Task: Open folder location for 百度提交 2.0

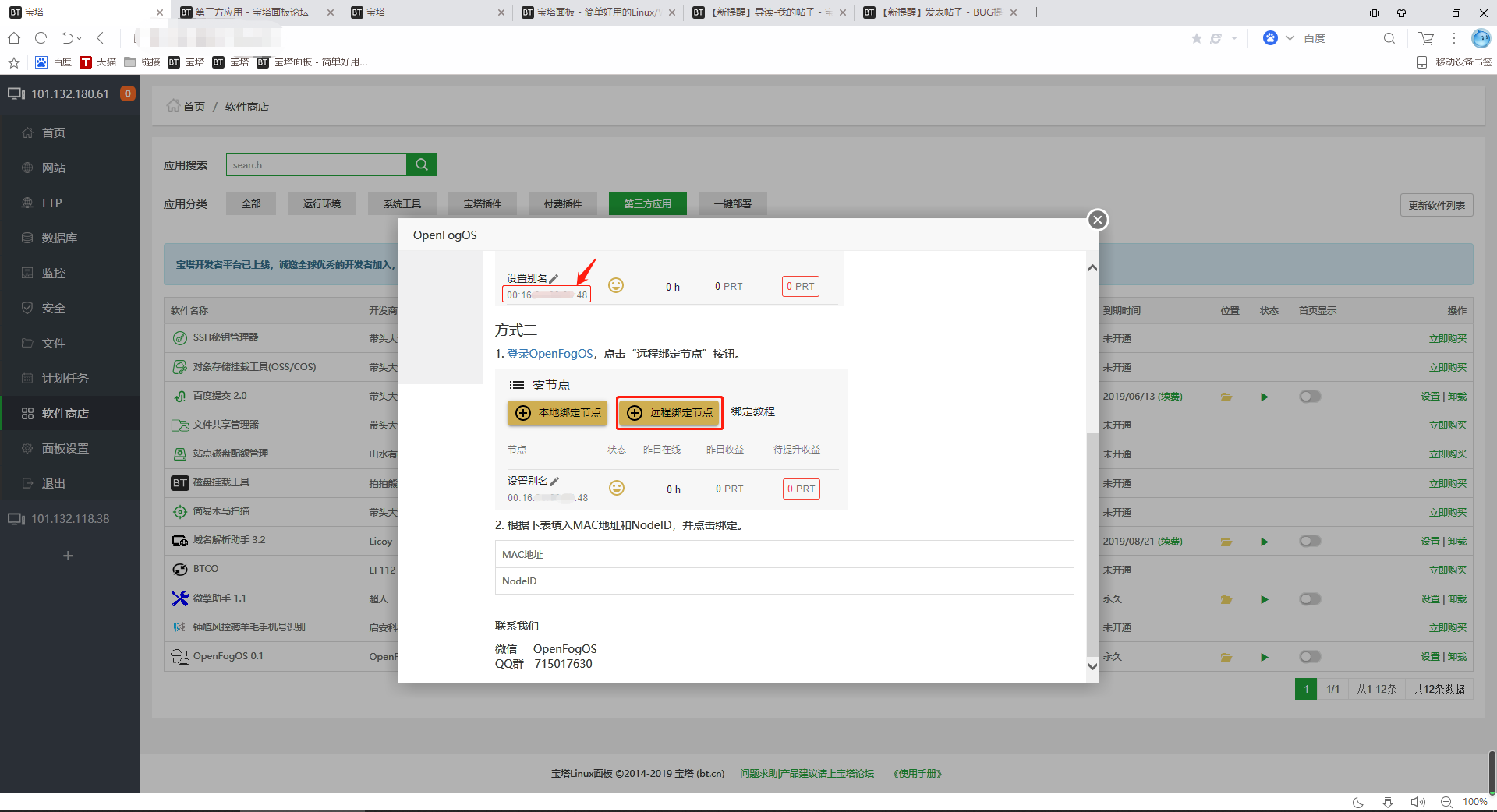Action: [x=1226, y=397]
